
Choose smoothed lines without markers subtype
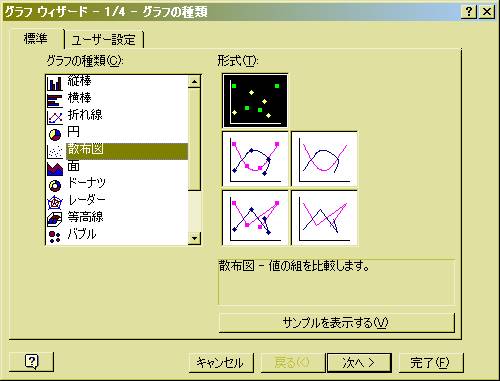click(324, 159)
